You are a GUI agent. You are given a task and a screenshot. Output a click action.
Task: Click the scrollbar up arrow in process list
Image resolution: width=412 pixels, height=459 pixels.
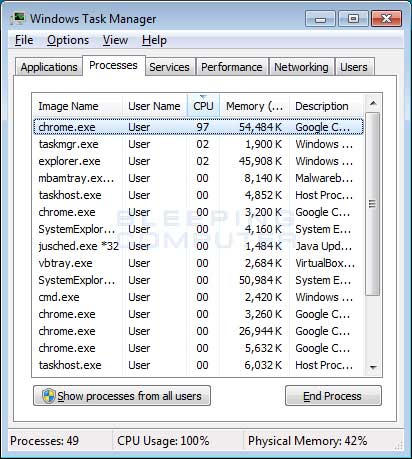click(x=373, y=103)
